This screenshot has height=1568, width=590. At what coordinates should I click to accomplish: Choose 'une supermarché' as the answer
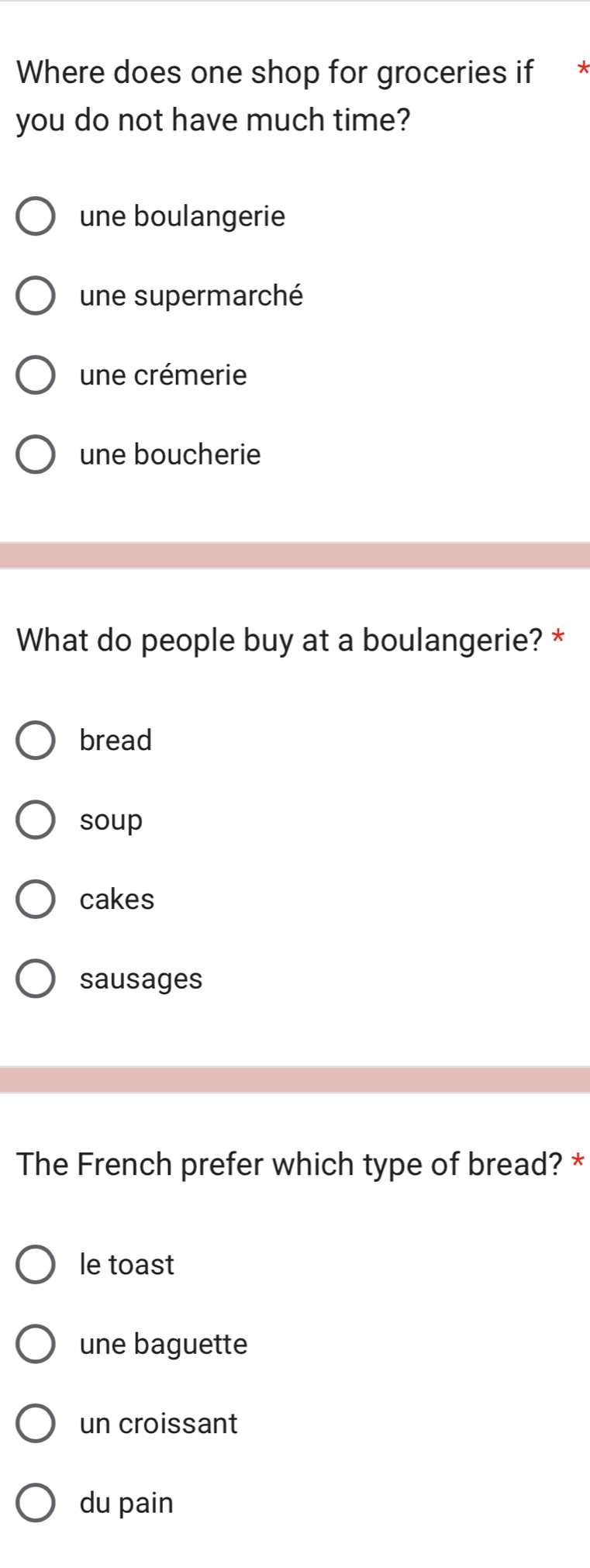pos(36,296)
